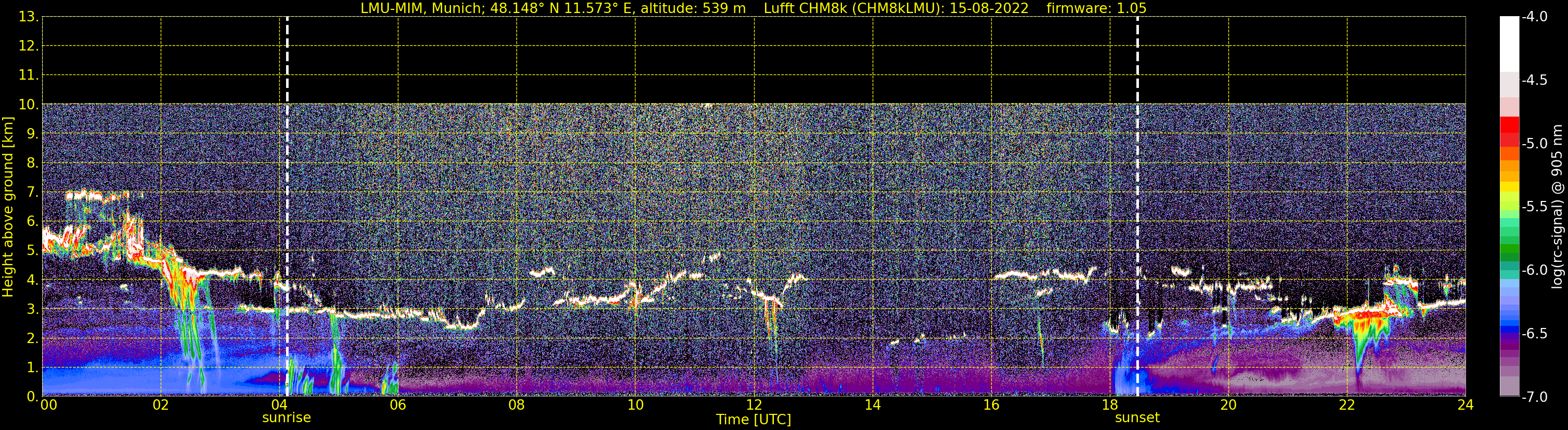Click the plot title text with LMU-MIM, Munich

(754, 8)
